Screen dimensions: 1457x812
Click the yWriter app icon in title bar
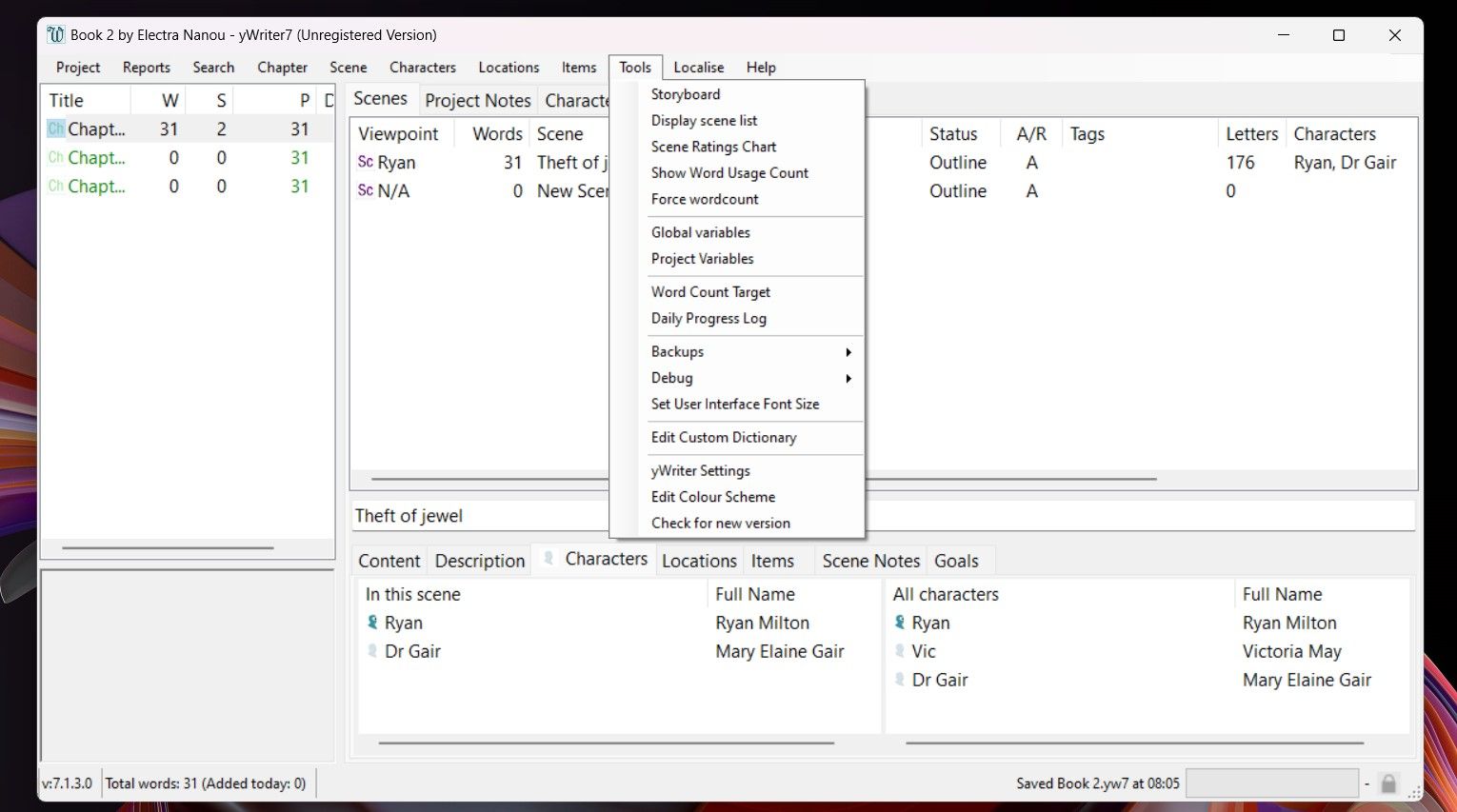click(x=56, y=35)
